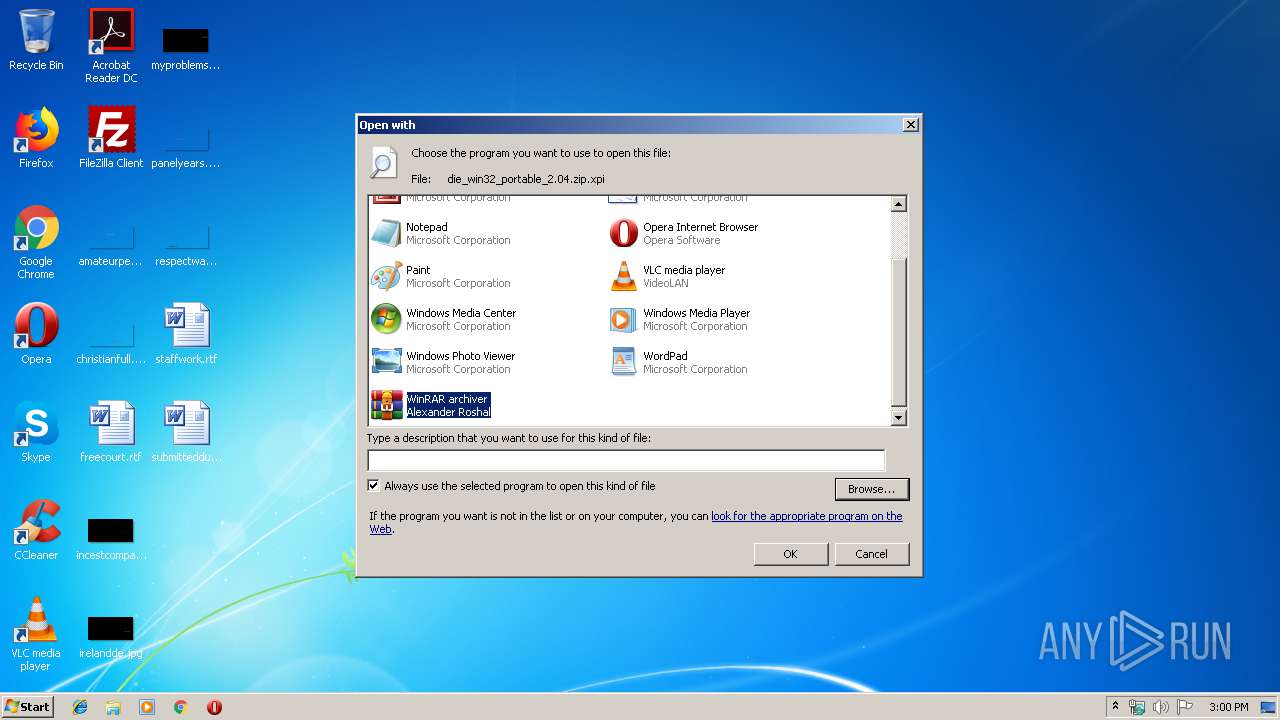Select the Firefox desktop shortcut
1280x720 pixels.
tap(36, 138)
